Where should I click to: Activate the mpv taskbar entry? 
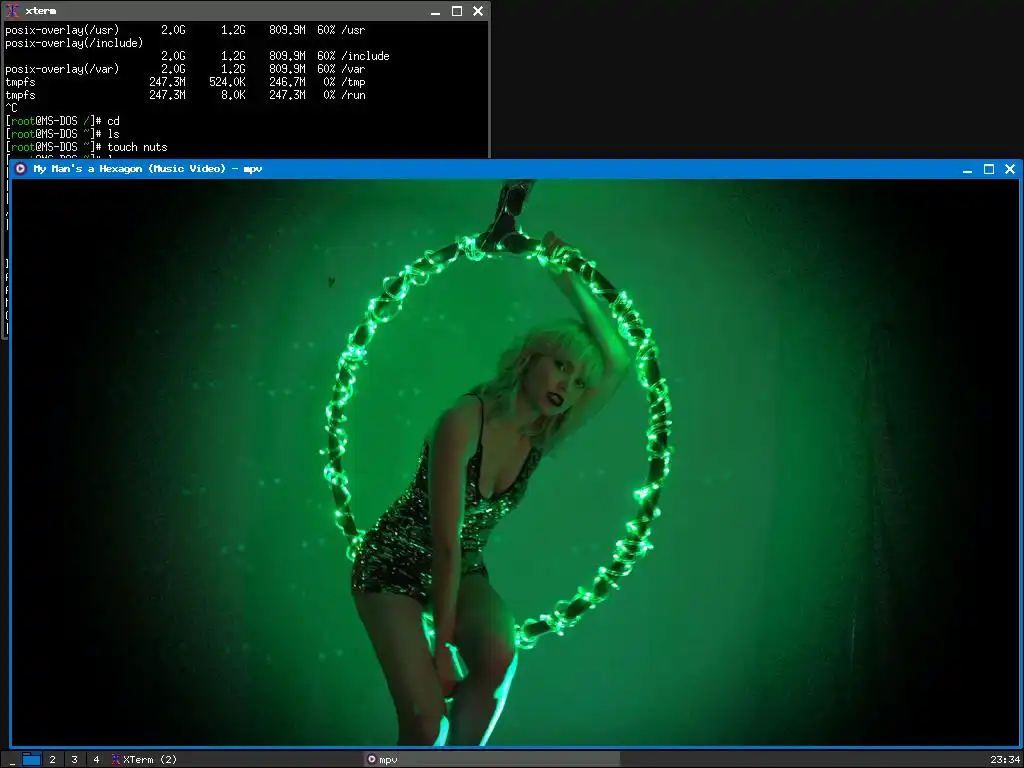click(491, 760)
